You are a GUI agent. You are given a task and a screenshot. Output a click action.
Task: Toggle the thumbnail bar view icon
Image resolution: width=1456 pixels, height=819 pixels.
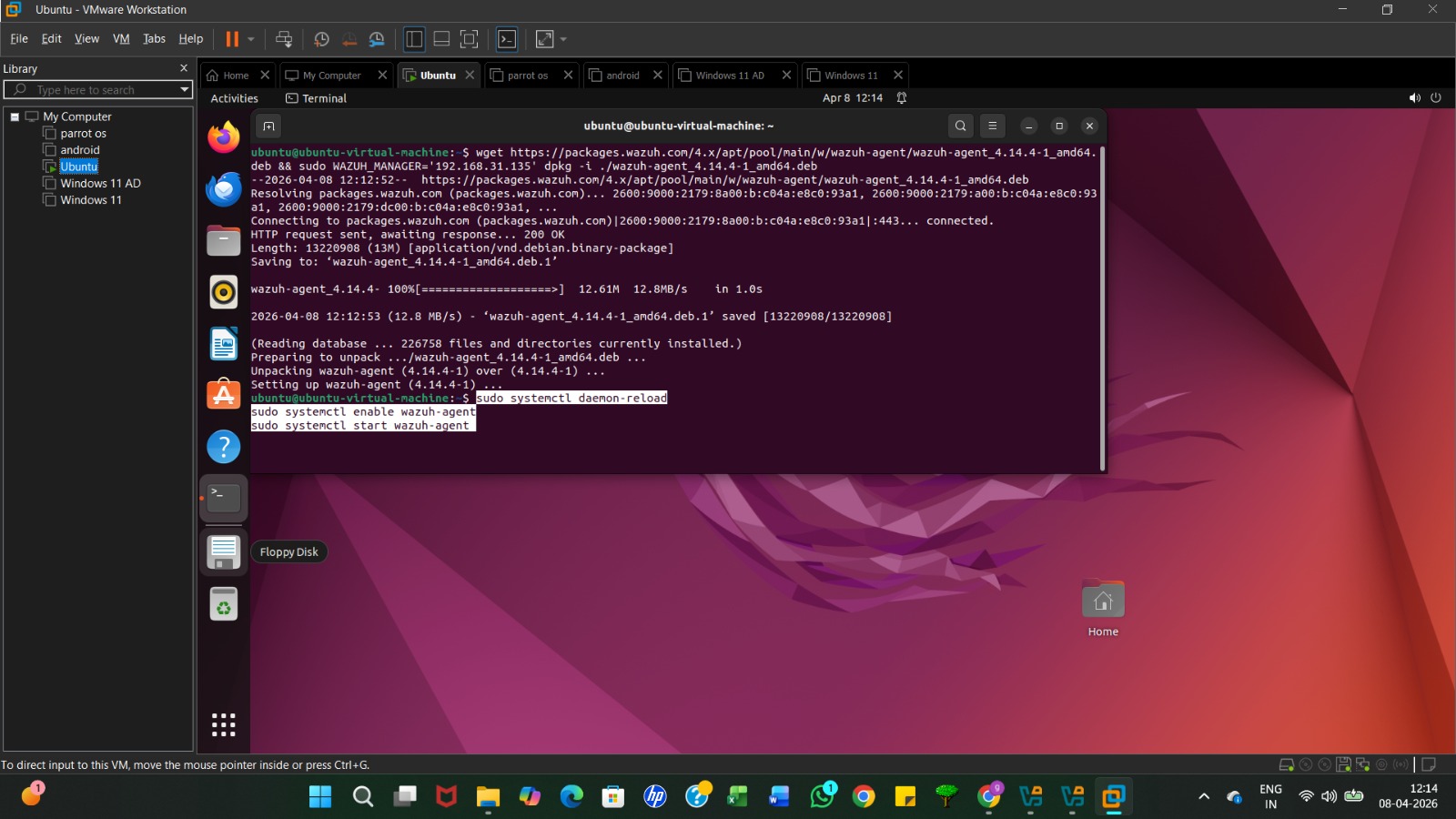pos(441,39)
